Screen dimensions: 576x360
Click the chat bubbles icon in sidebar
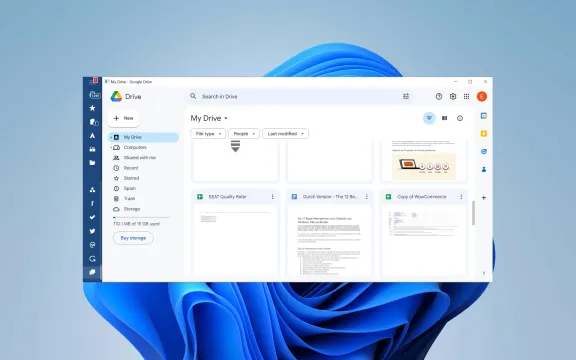click(93, 272)
